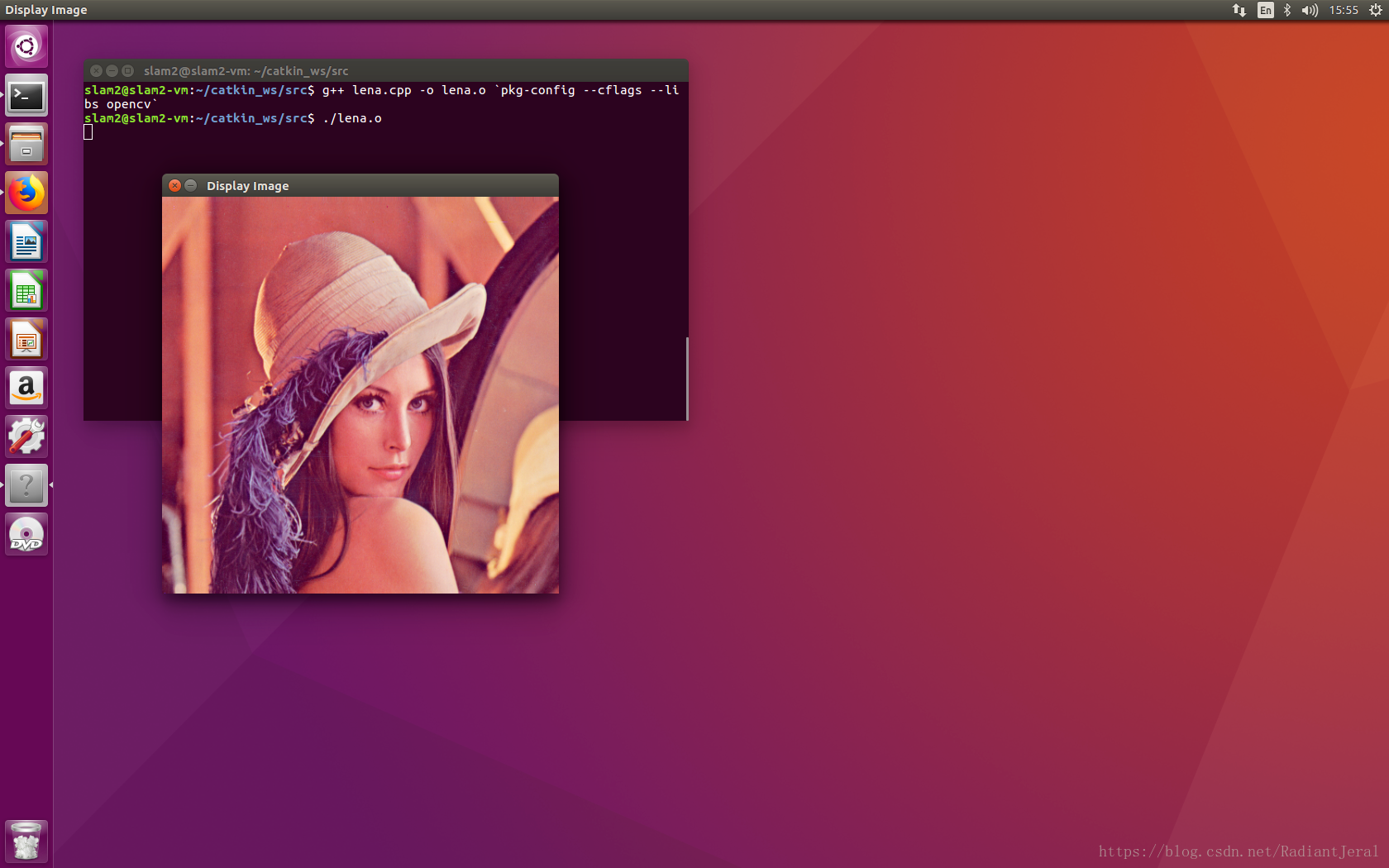Open the network connection indicator
Viewport: 1389px width, 868px height.
click(x=1239, y=10)
